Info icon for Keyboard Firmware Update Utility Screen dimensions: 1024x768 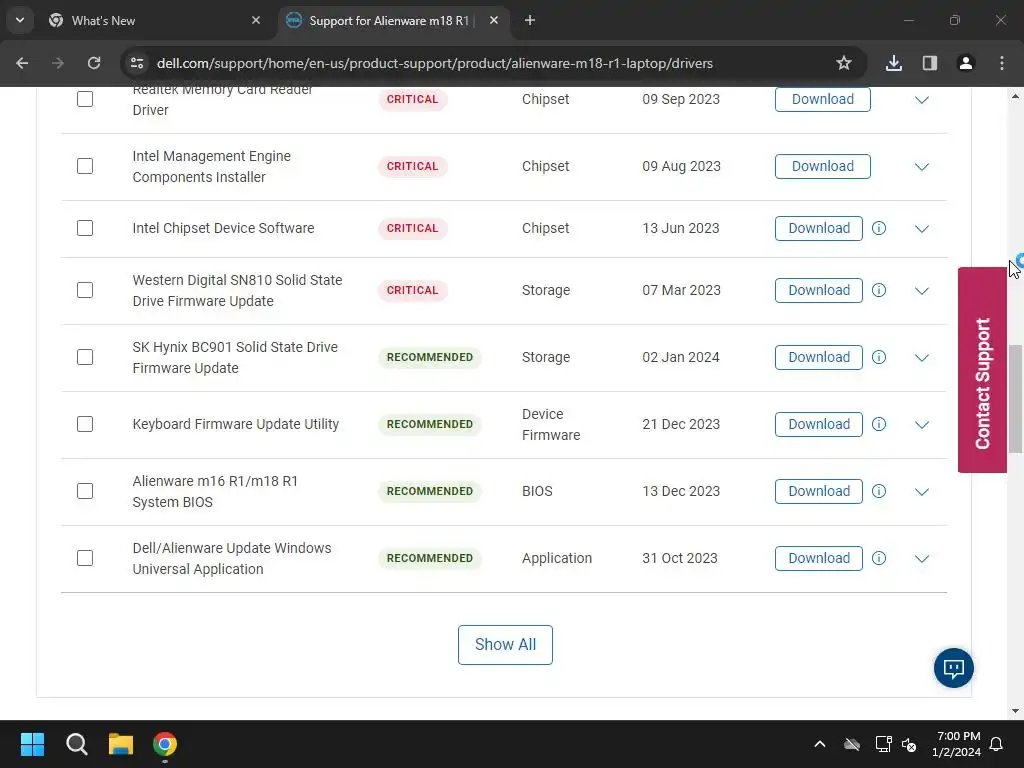coord(879,424)
